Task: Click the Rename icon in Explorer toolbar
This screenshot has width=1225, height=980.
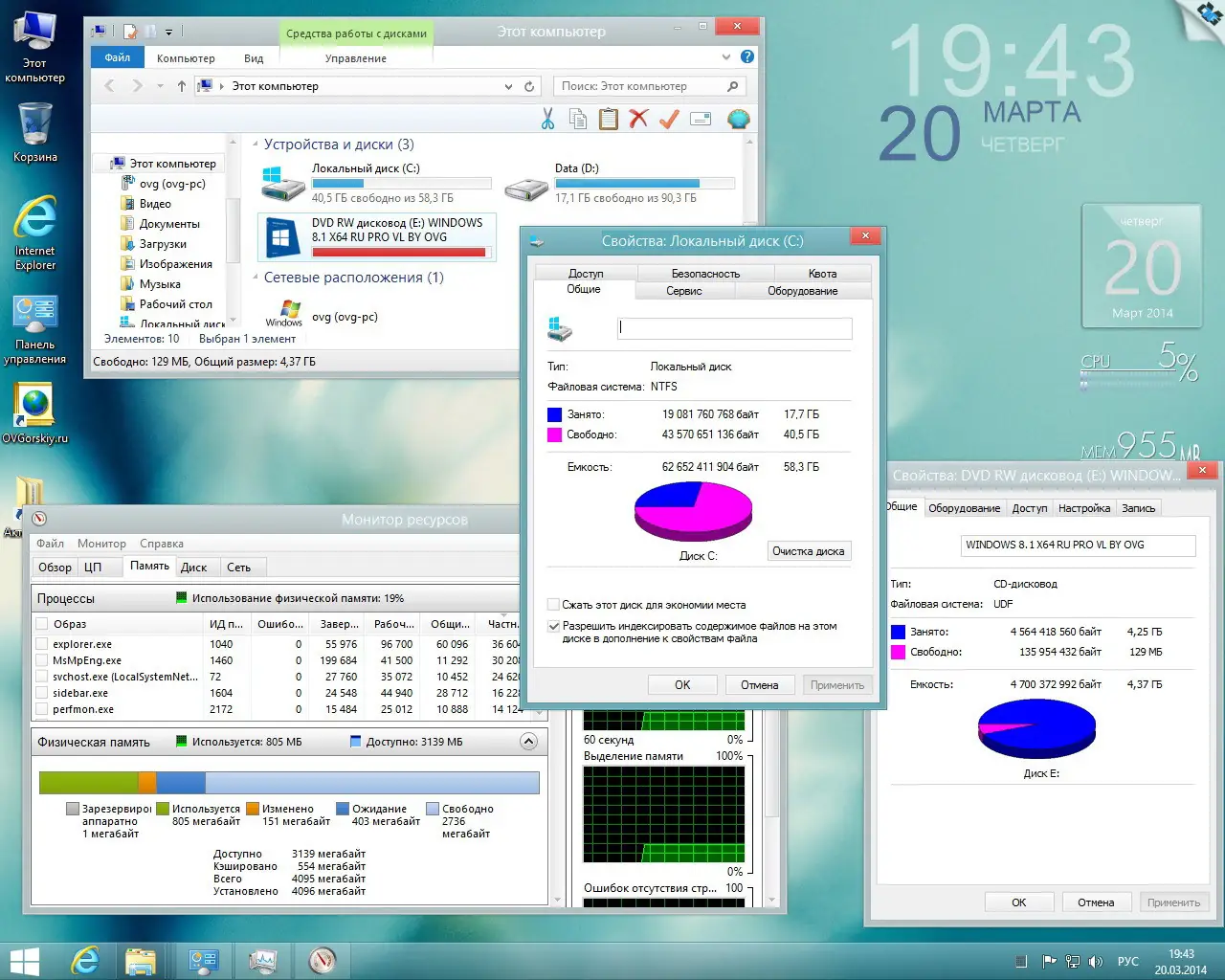Action: 701,119
